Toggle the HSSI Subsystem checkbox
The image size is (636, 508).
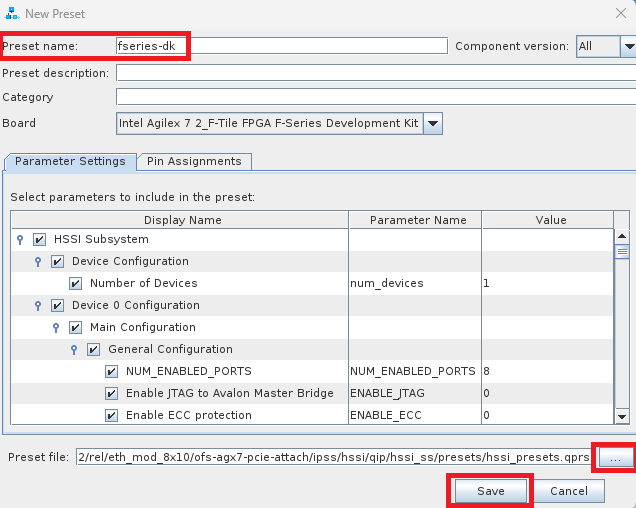click(x=39, y=239)
